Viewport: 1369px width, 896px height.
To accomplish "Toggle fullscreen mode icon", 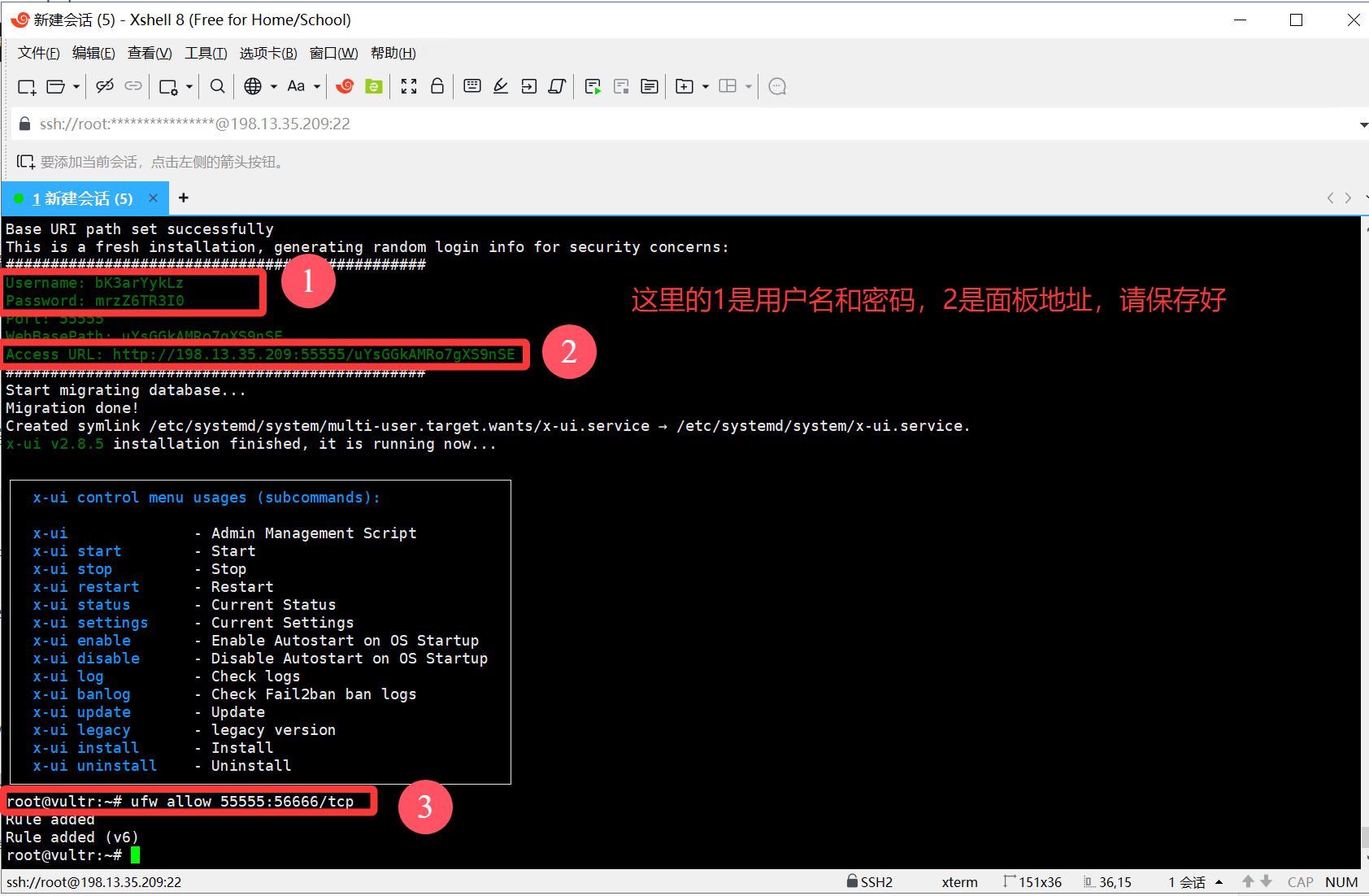I will (x=409, y=86).
